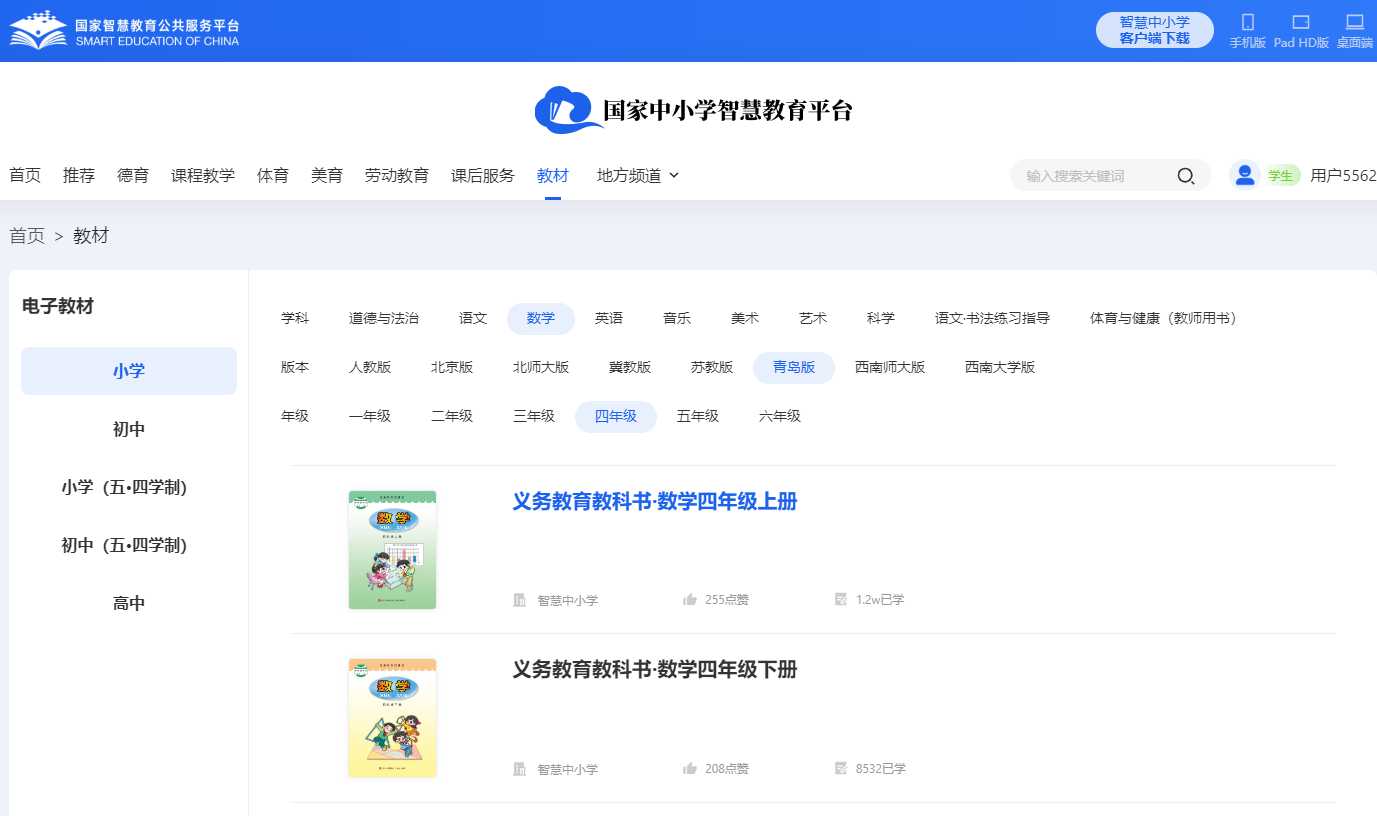Select the 四年级 grade filter
Image resolution: width=1377 pixels, height=816 pixels.
click(616, 416)
